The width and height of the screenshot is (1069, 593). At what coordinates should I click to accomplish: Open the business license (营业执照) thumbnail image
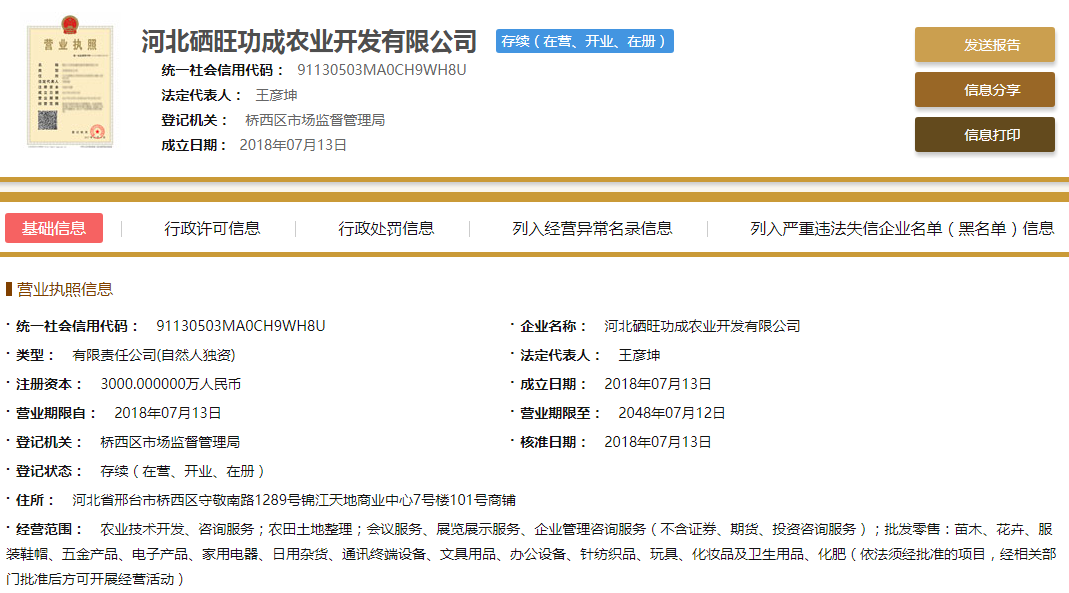[69, 87]
